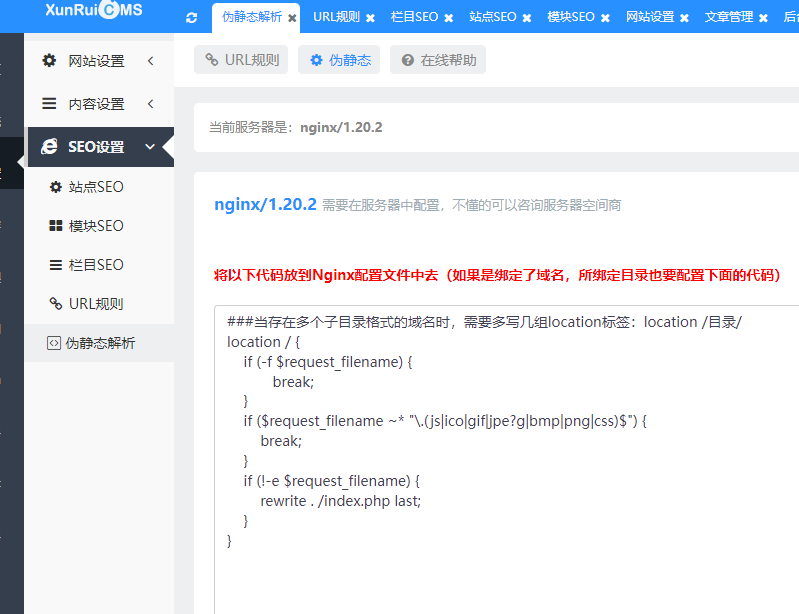This screenshot has height=614, width=799.
Task: Click the gear icon next to 站点SEO
Action: tap(56, 187)
